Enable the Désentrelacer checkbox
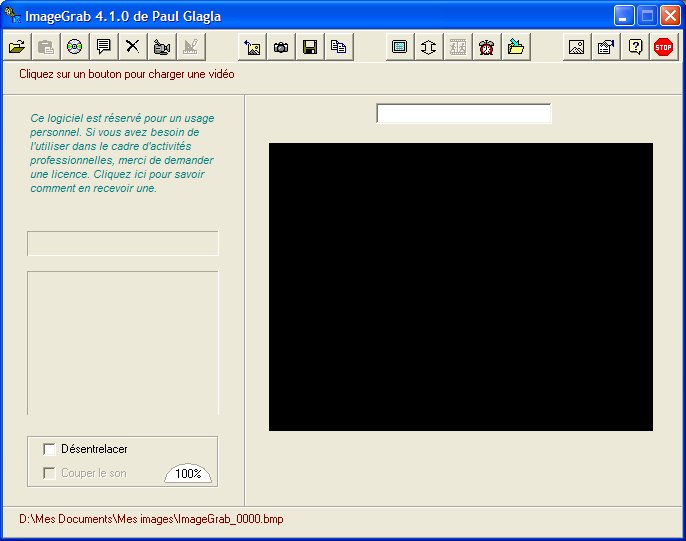The width and height of the screenshot is (686, 541). click(x=49, y=449)
